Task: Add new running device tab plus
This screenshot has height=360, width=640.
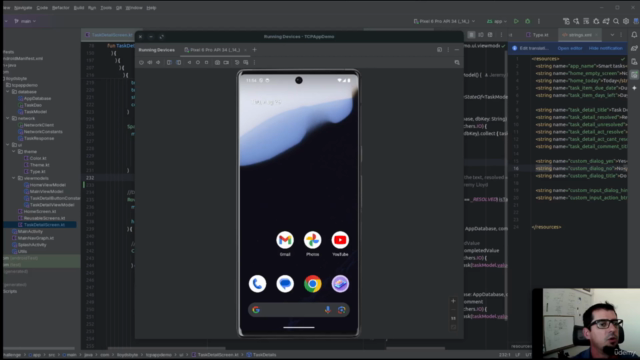Action: pos(254,50)
